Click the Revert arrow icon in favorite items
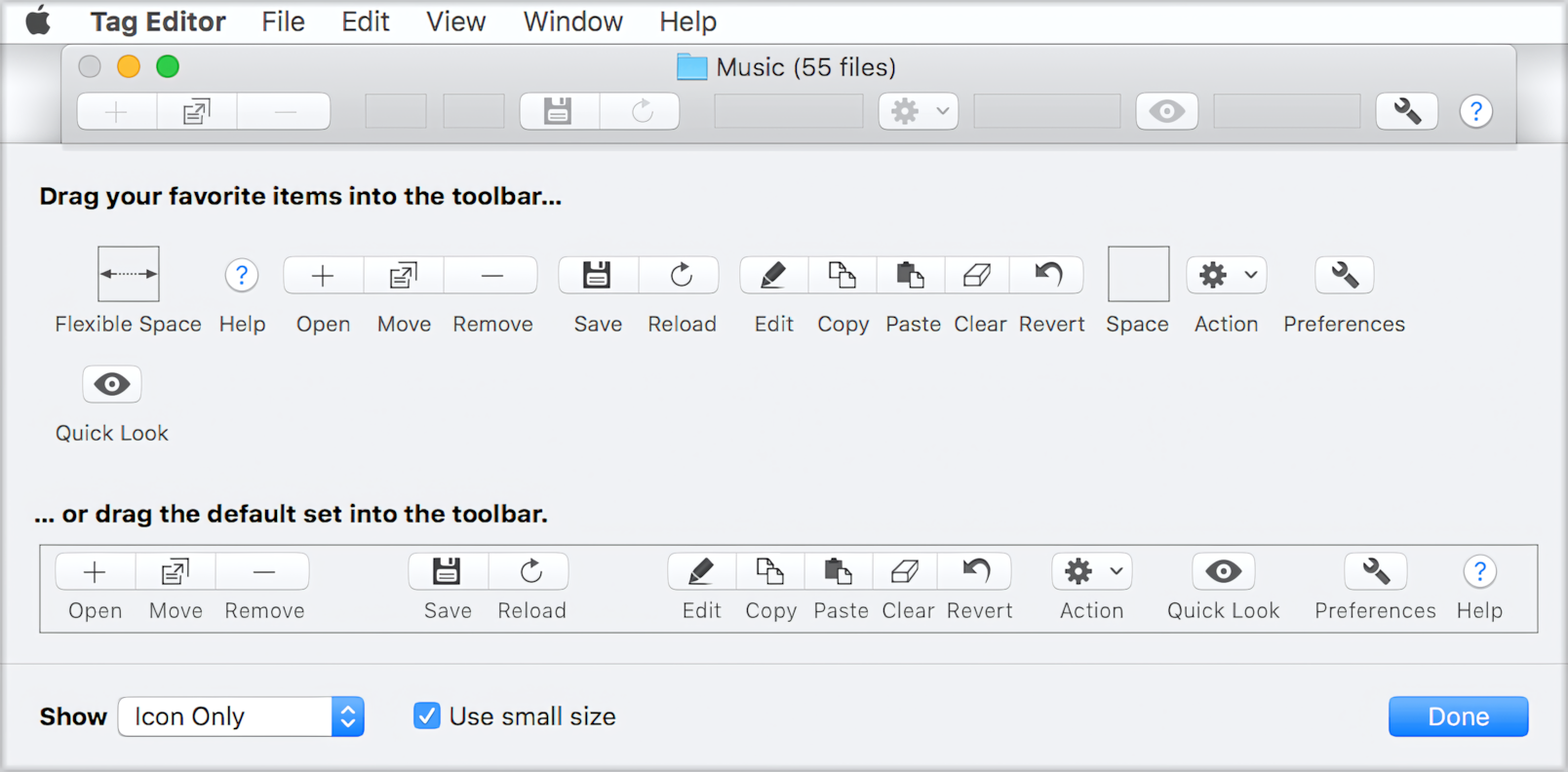Image resolution: width=1568 pixels, height=772 pixels. 1048,276
